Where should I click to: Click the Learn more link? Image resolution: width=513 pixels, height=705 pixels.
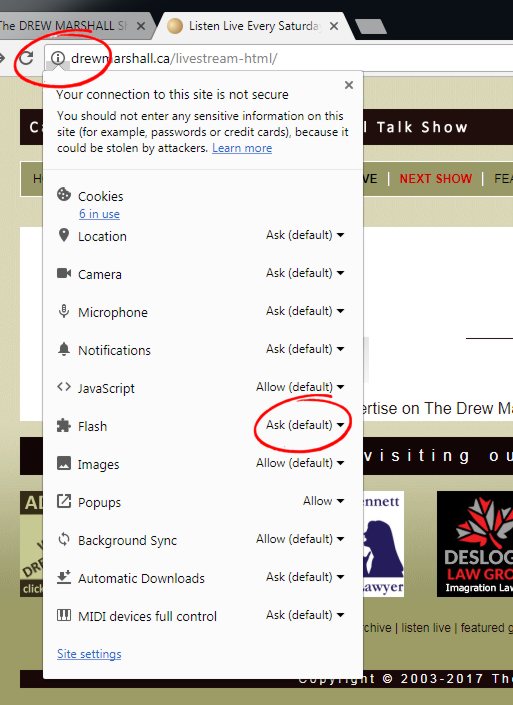(x=242, y=148)
